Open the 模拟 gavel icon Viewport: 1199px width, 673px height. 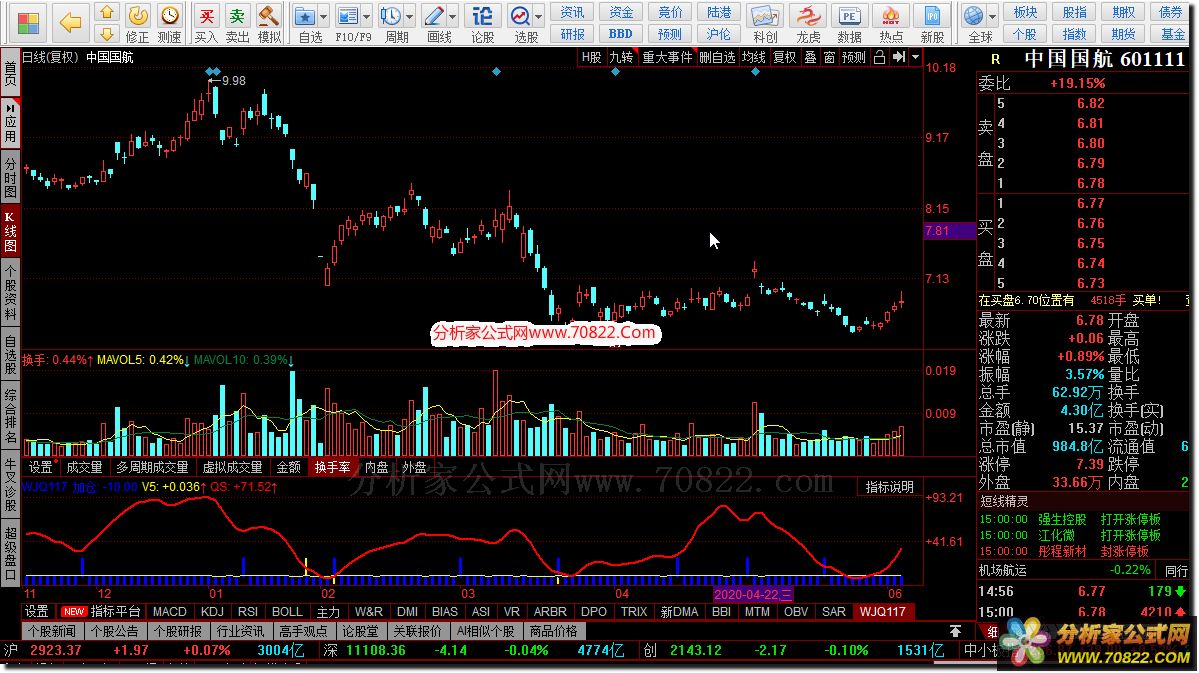tap(268, 15)
